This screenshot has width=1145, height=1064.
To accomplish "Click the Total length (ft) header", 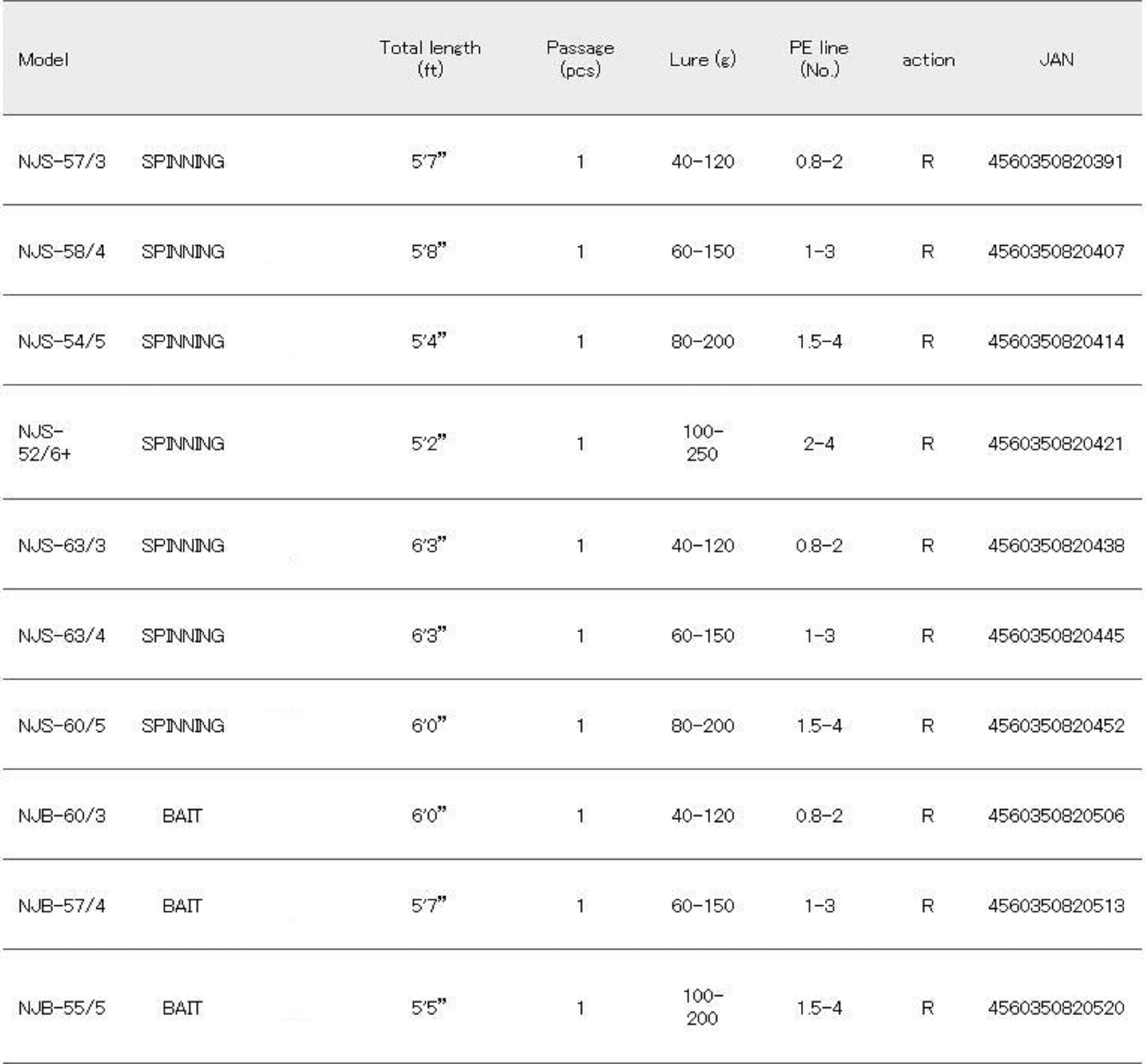I will pyautogui.click(x=429, y=59).
